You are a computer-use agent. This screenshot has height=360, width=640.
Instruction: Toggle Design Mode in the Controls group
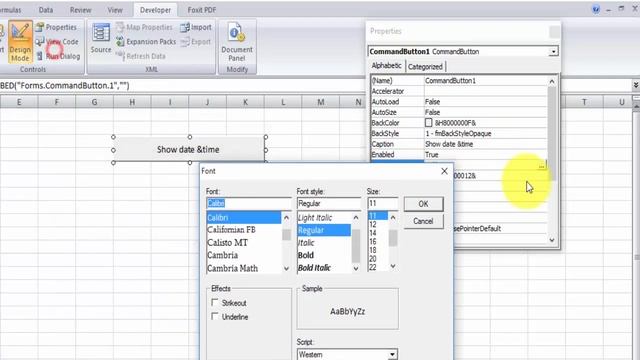click(20, 42)
